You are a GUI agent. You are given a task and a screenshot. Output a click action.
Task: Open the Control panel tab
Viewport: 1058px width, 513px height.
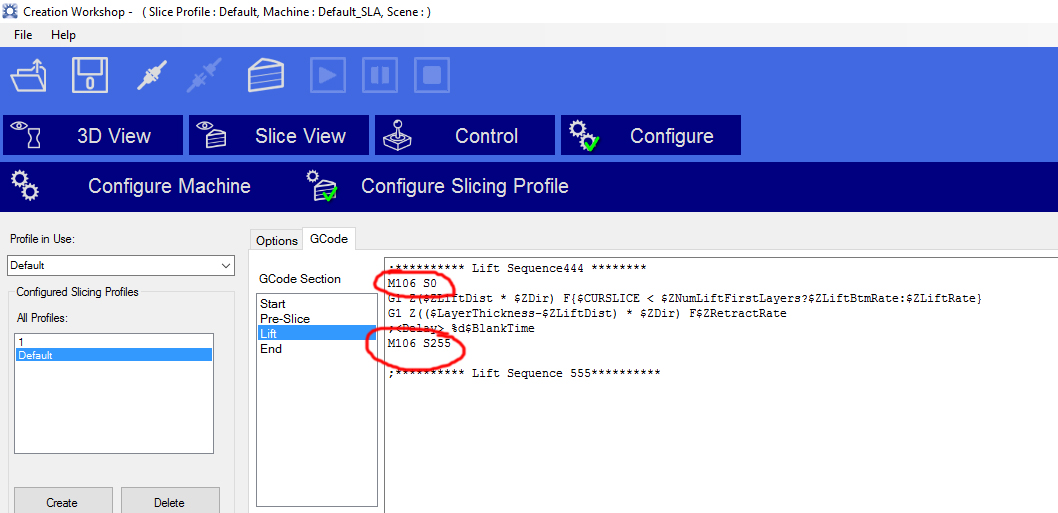point(465,135)
